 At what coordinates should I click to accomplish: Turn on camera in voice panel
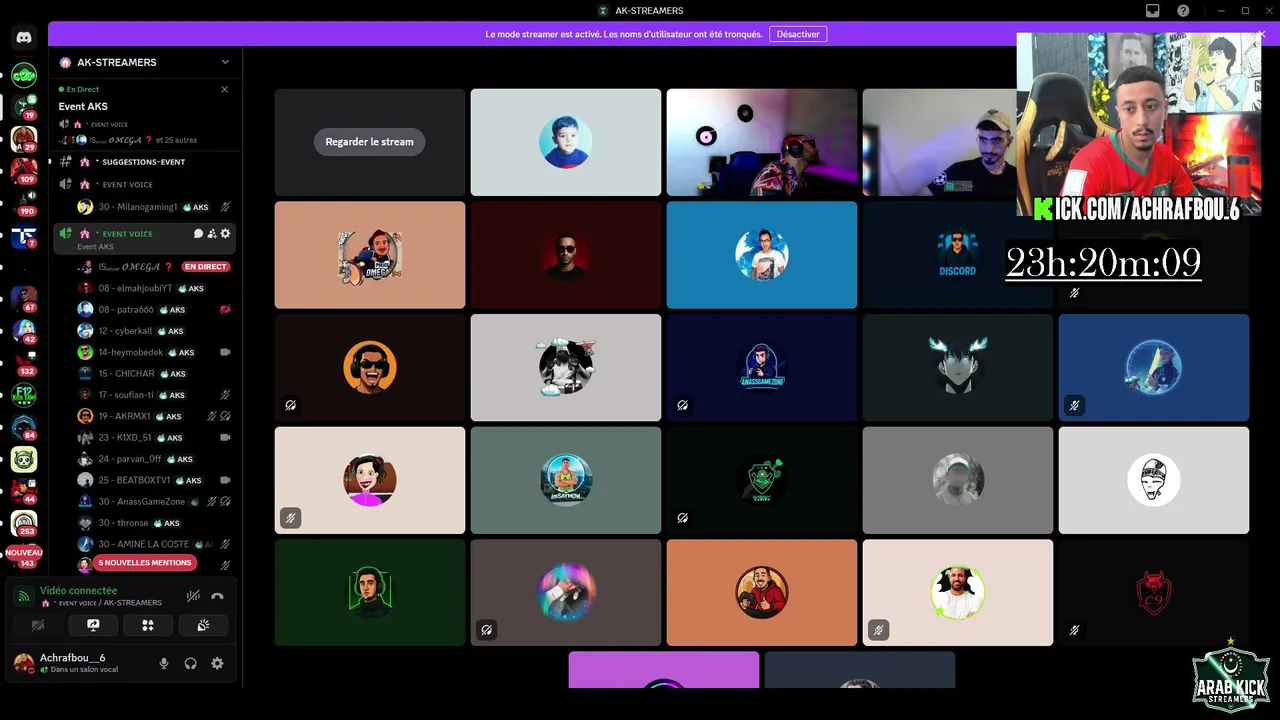38,625
